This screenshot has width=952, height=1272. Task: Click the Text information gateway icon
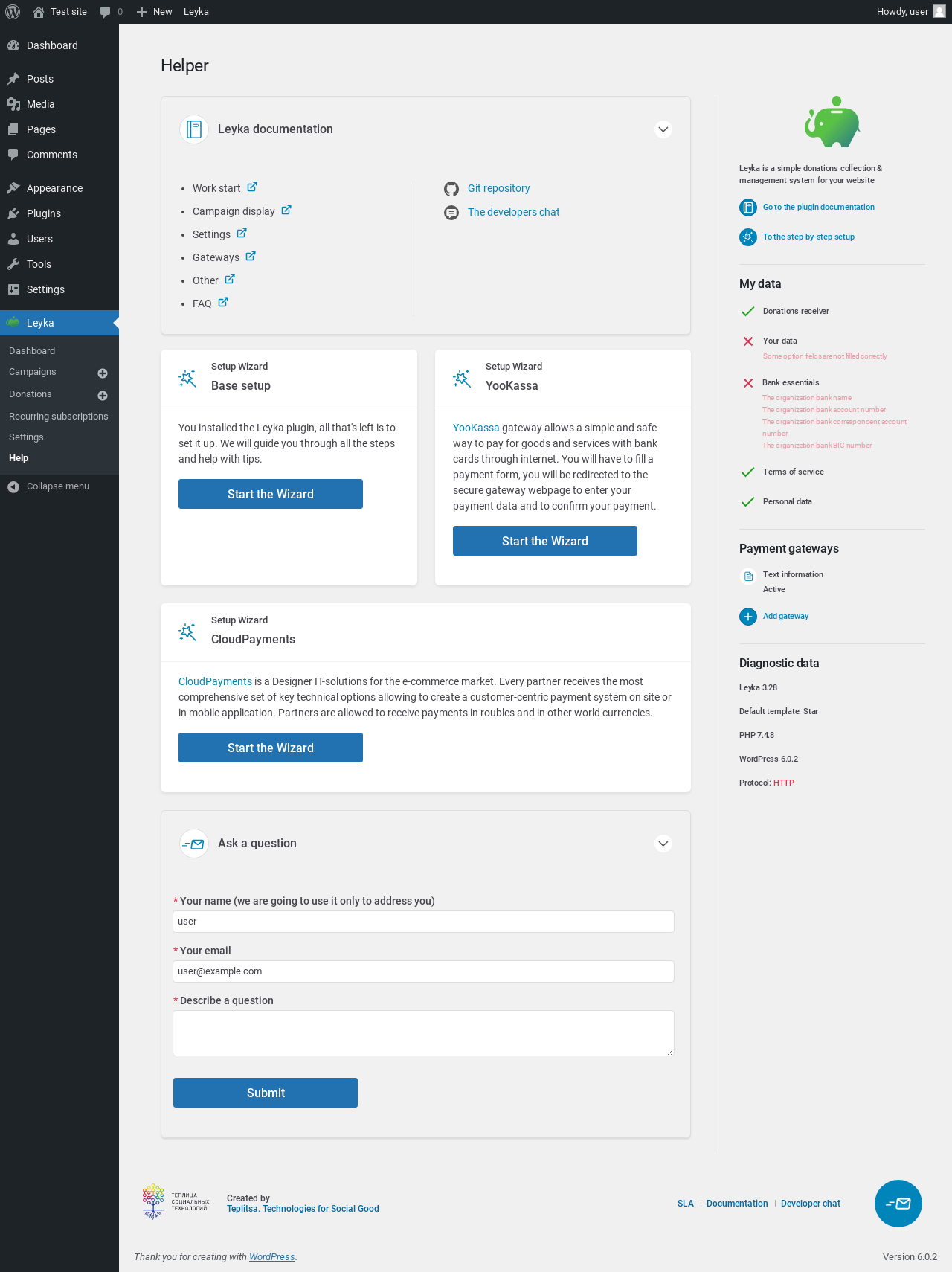[x=748, y=576]
